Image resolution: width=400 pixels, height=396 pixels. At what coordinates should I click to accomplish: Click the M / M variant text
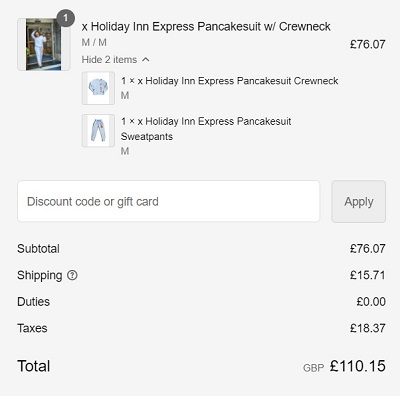click(x=94, y=43)
